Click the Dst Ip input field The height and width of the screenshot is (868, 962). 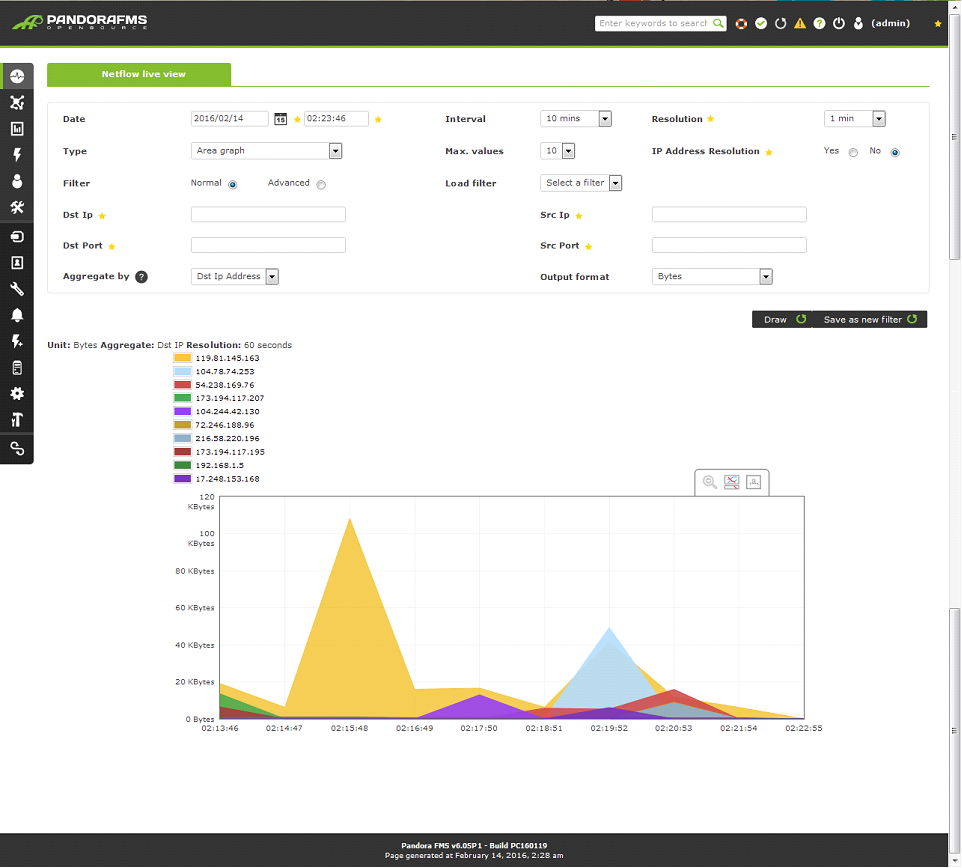pyautogui.click(x=268, y=215)
